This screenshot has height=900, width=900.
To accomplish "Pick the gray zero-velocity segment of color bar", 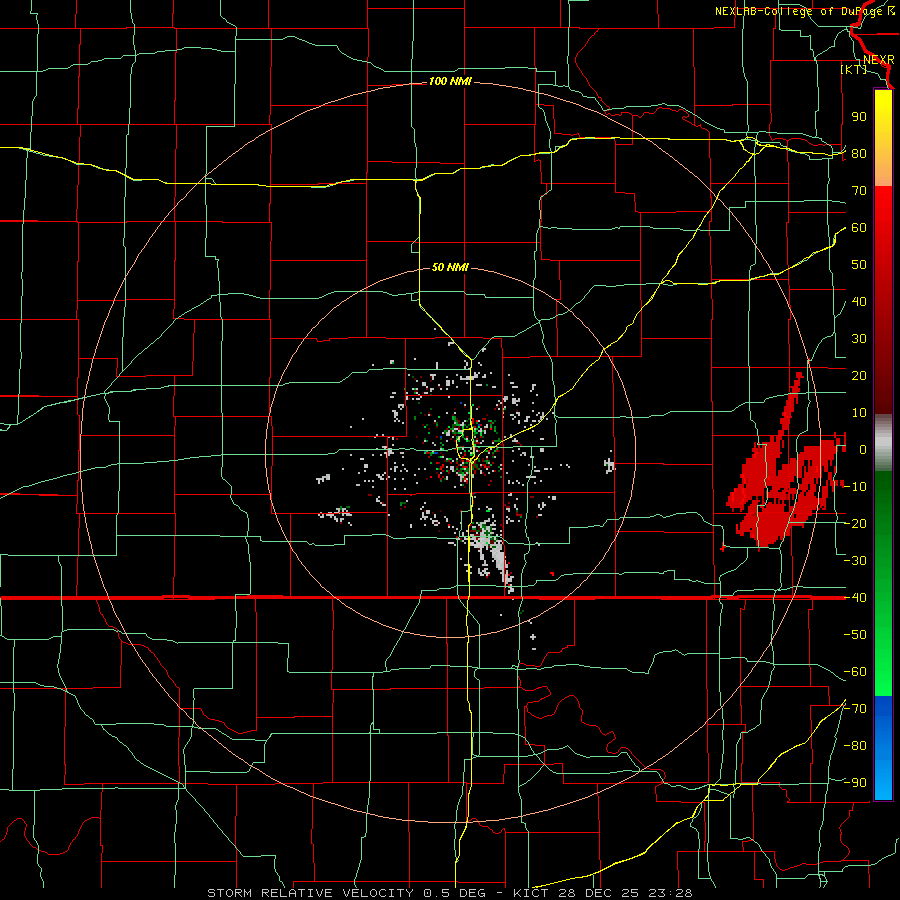I will (x=883, y=443).
